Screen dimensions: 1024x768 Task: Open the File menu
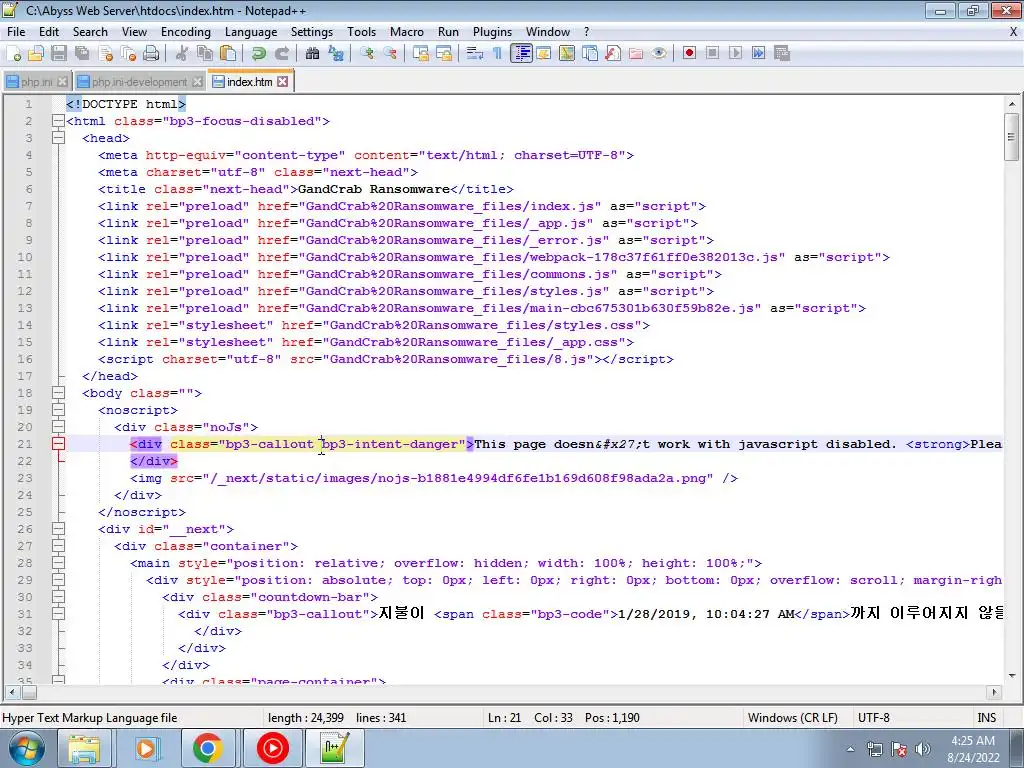[16, 31]
